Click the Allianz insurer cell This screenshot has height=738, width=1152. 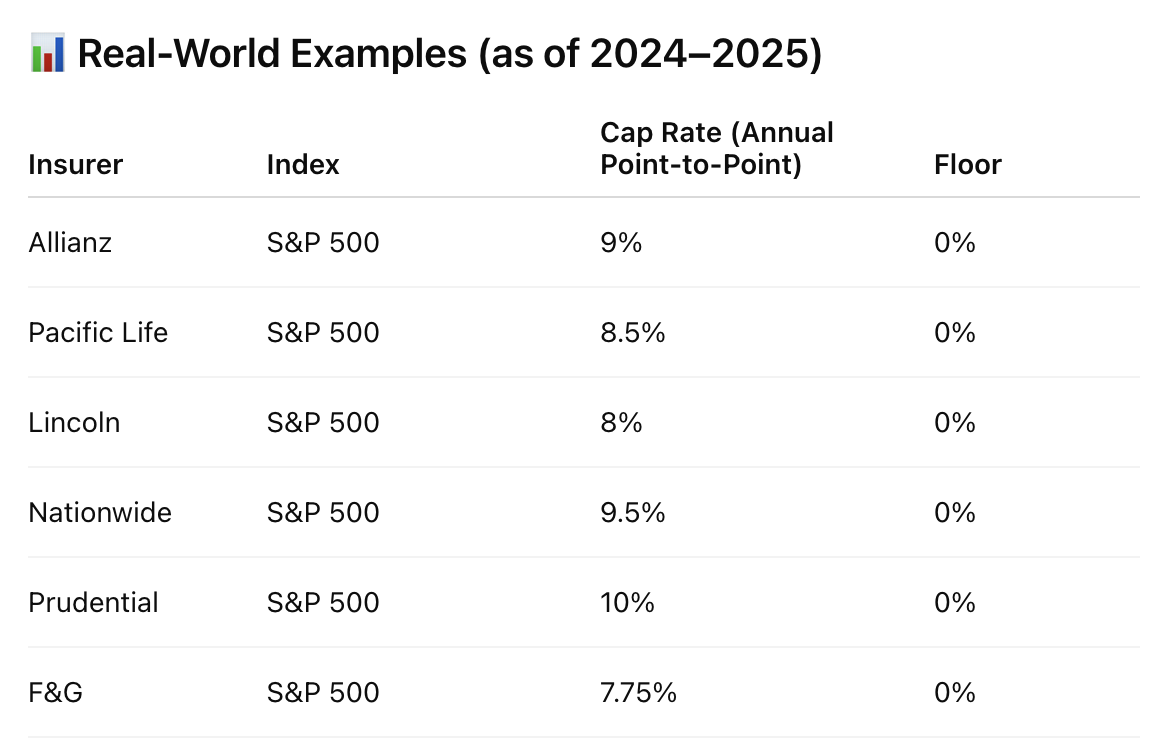[x=70, y=242]
